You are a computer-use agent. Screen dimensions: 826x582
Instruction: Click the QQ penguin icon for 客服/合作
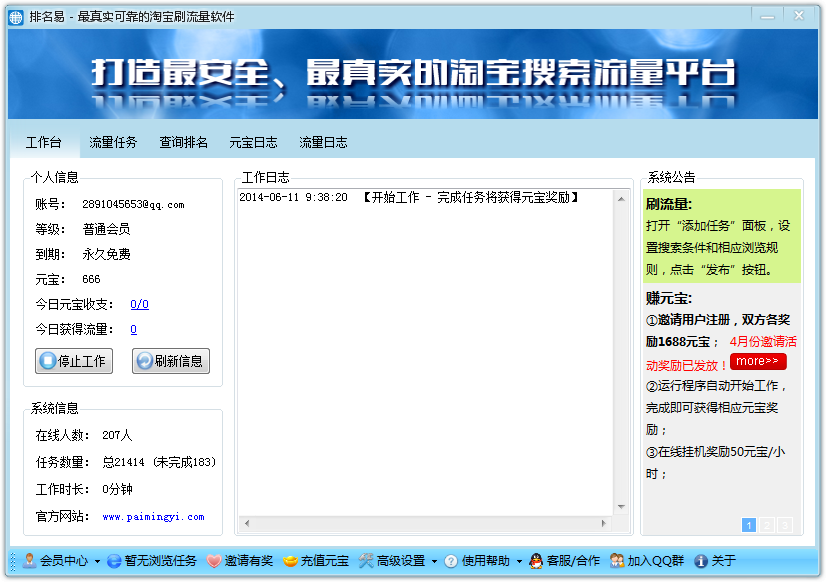click(x=536, y=561)
